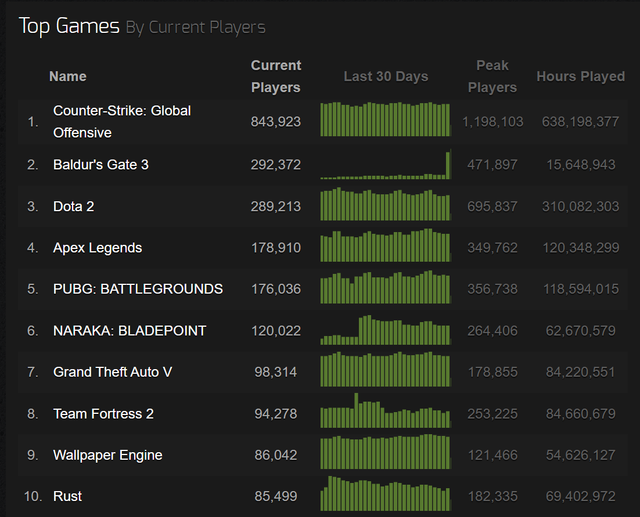Select peak players value 178,855

click(493, 372)
